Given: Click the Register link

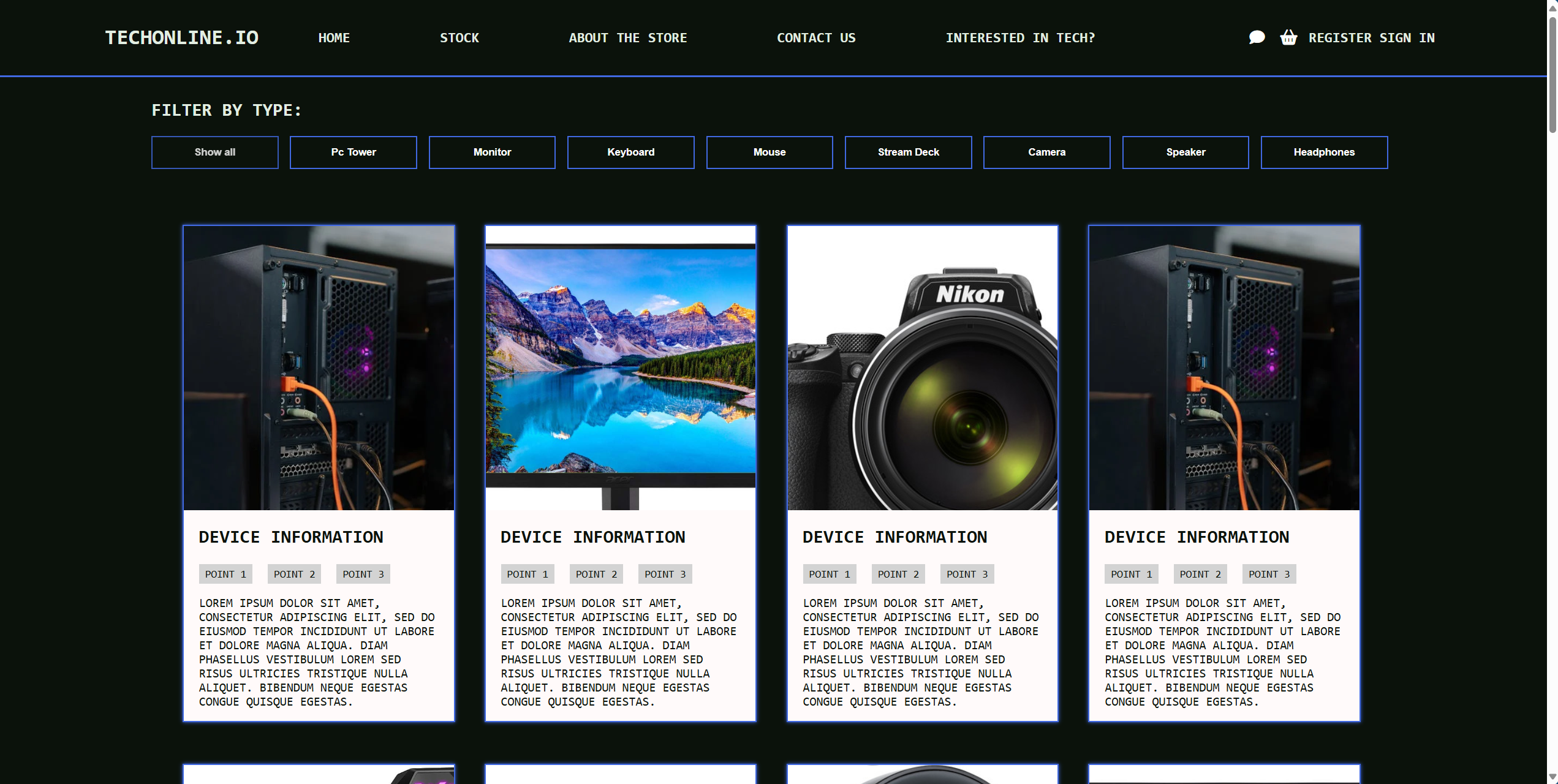Looking at the screenshot, I should [1340, 38].
